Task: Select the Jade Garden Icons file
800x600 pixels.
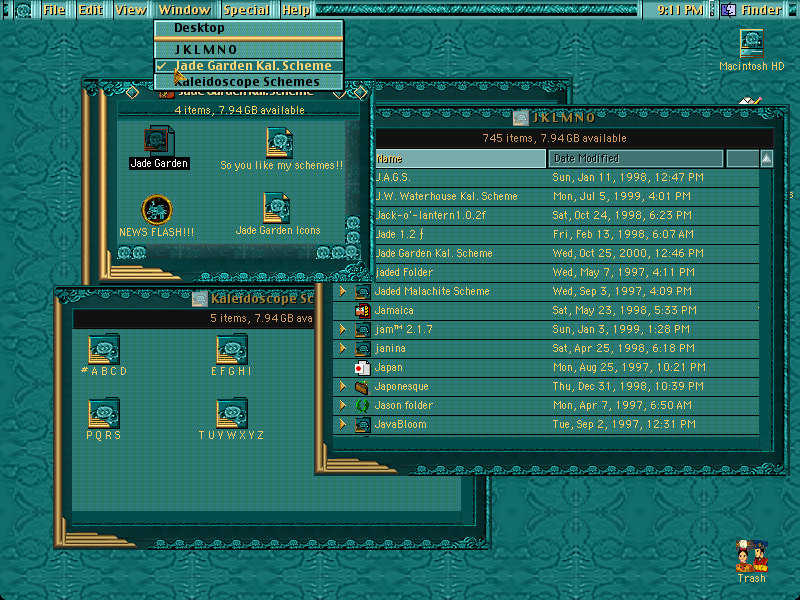Action: point(277,208)
